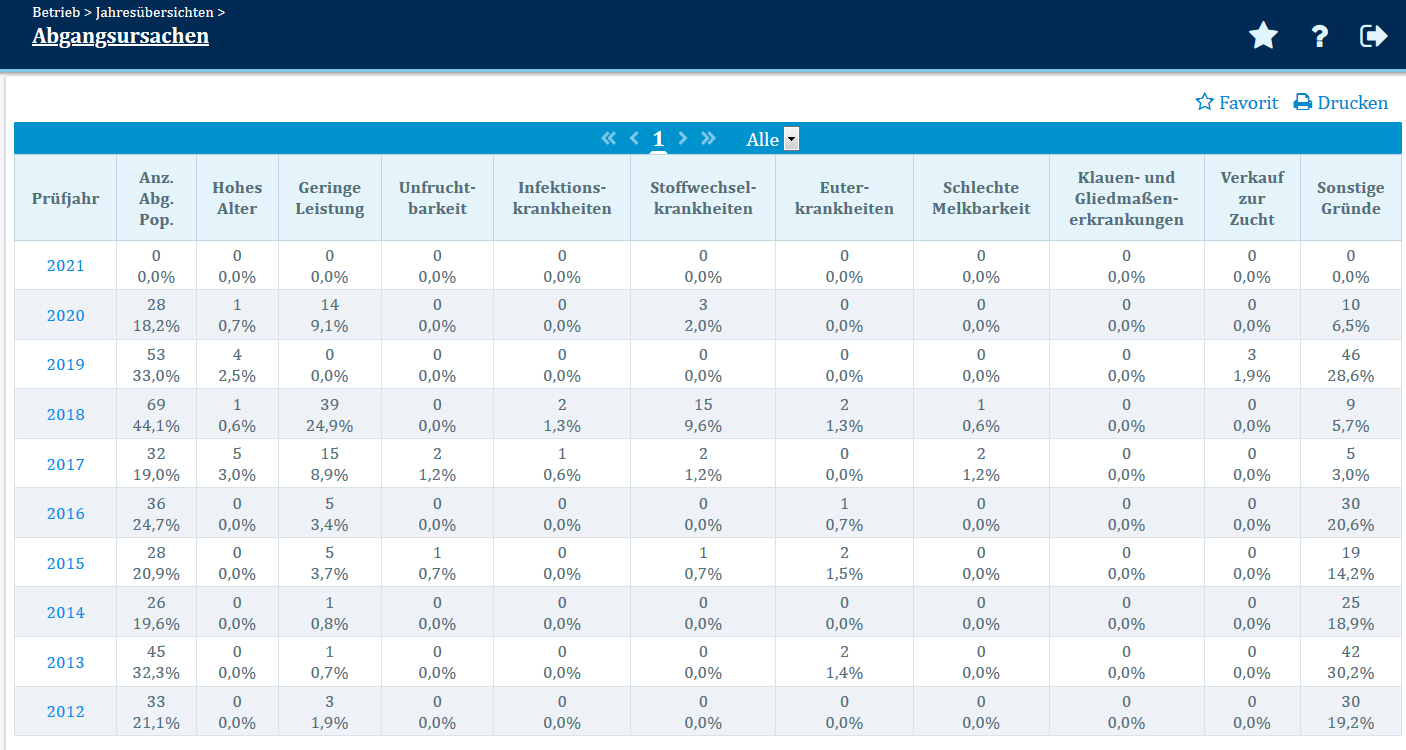1406x750 pixels.
Task: Select page number 1 in paginator
Action: click(x=658, y=139)
